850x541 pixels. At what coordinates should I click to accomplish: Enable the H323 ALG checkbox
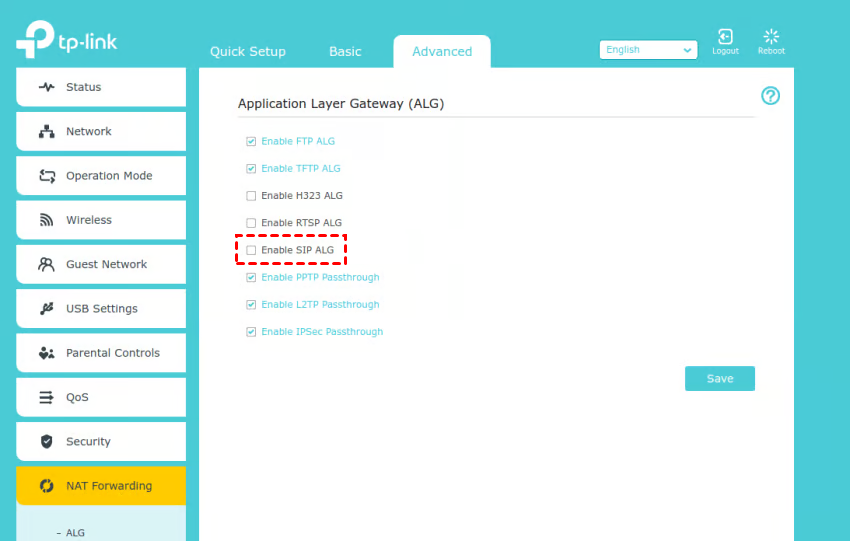click(x=251, y=196)
